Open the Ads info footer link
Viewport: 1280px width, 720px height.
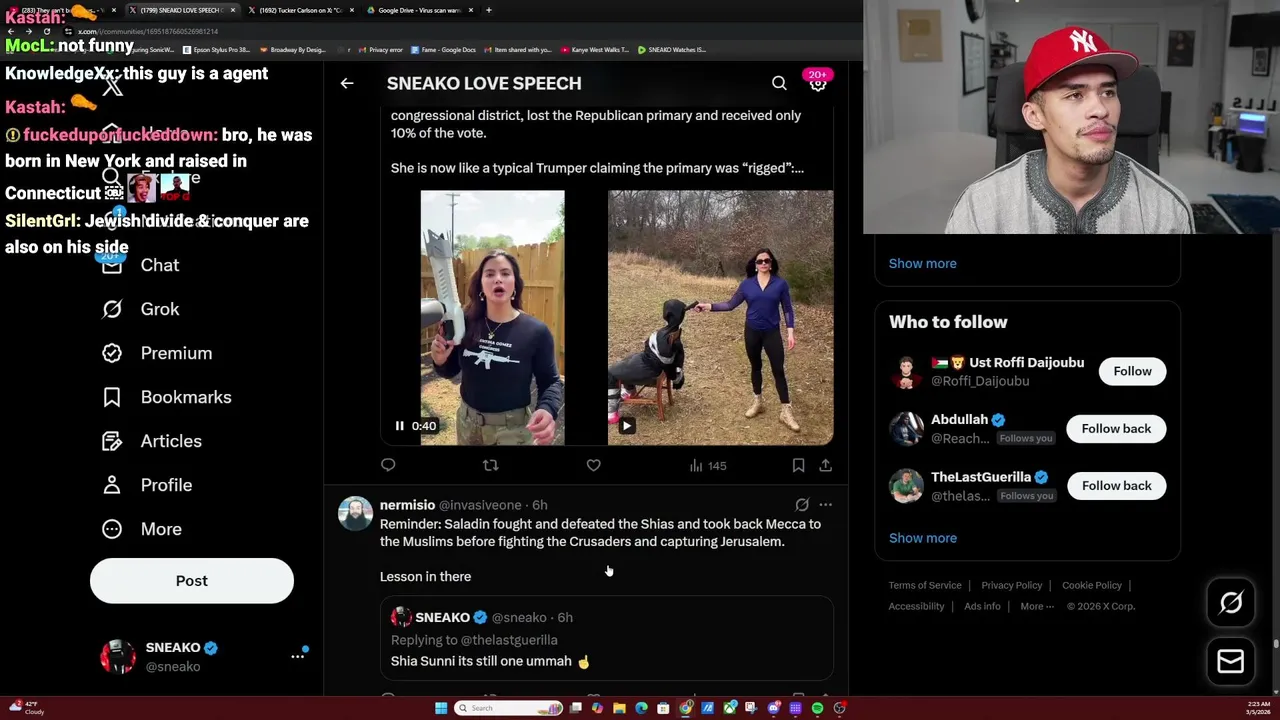click(982, 606)
